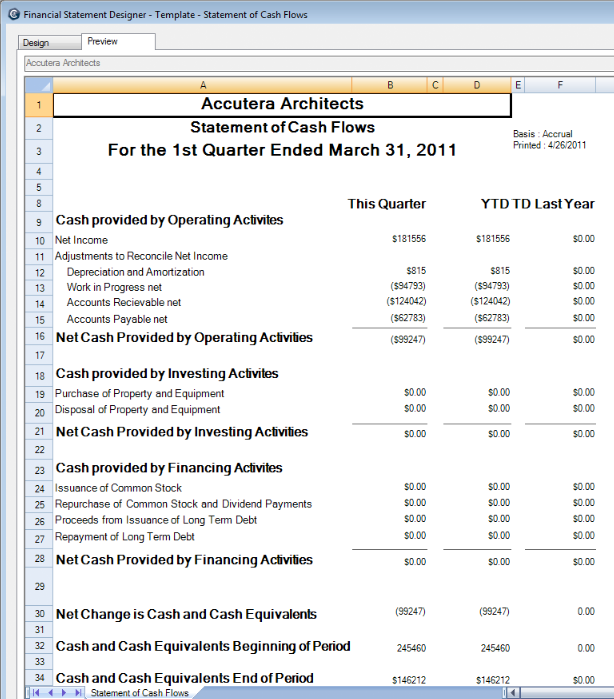The width and height of the screenshot is (614, 699).
Task: Switch to the Design tab
Action: [36, 43]
